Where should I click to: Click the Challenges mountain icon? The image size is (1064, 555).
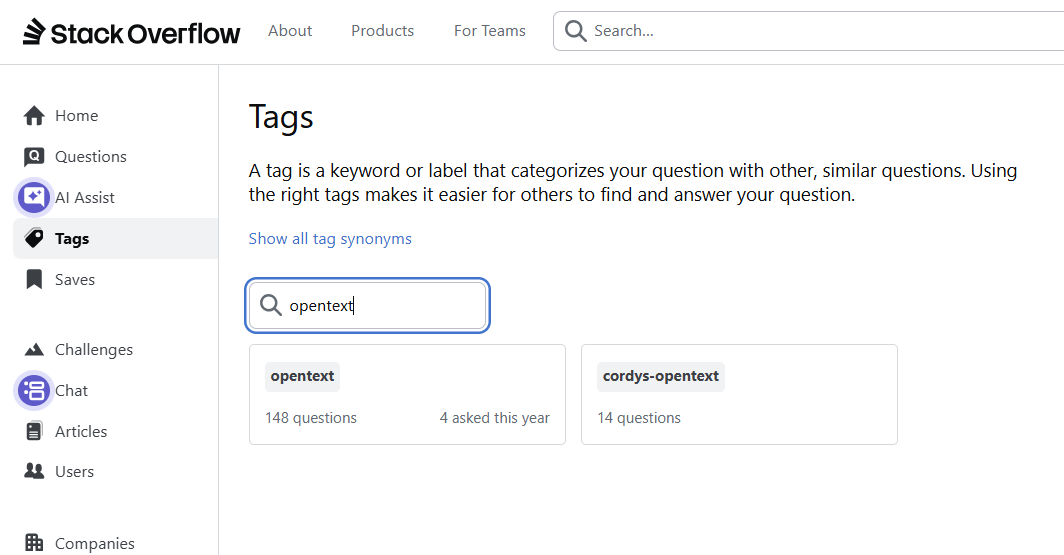[x=34, y=349]
